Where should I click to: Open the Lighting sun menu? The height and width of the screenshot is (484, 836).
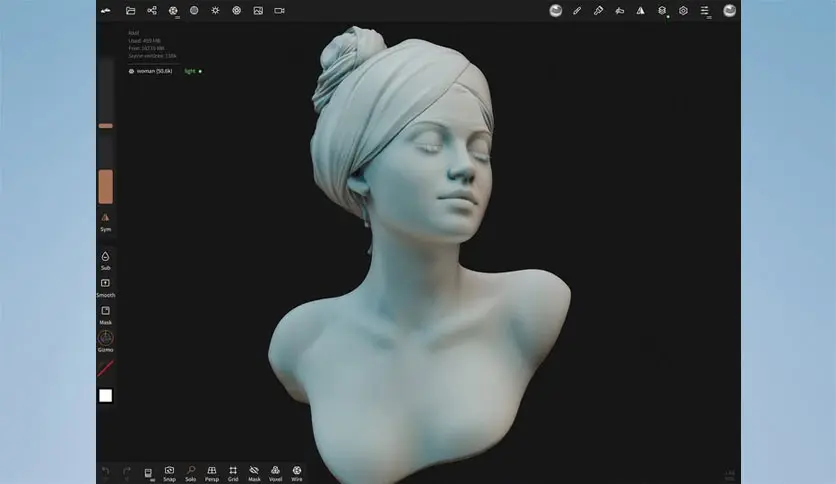(215, 11)
